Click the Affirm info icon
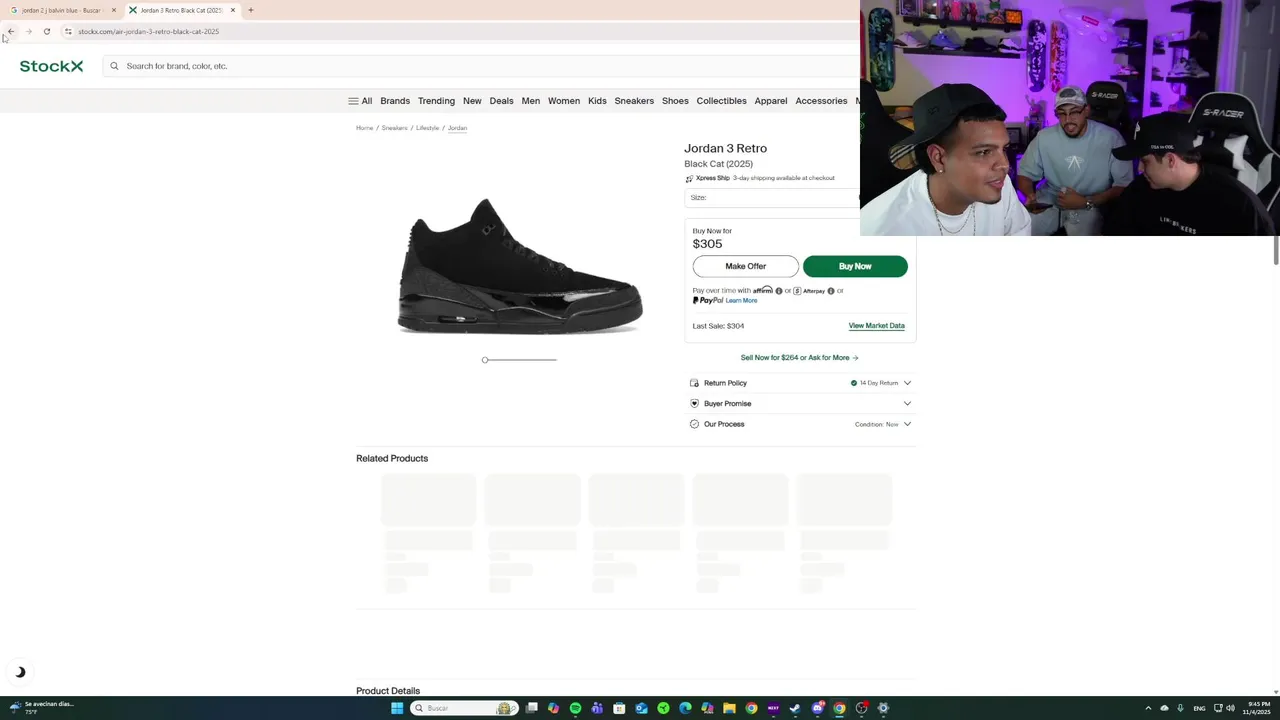 pyautogui.click(x=779, y=291)
